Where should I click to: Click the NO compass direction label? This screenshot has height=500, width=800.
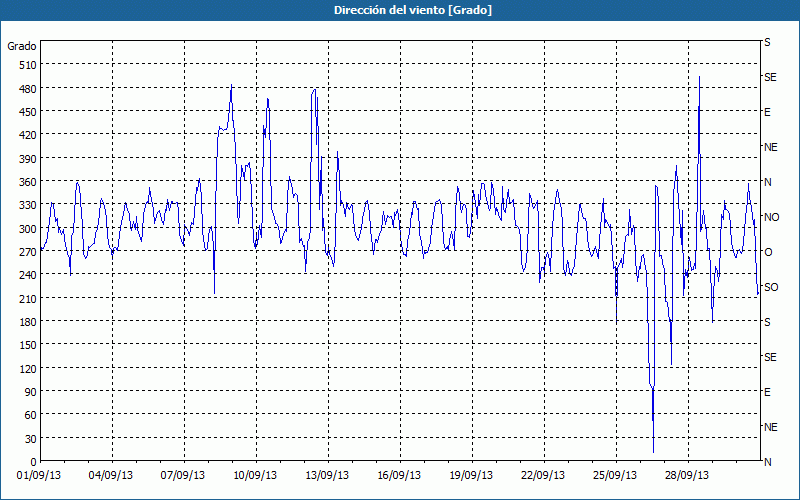click(x=771, y=217)
